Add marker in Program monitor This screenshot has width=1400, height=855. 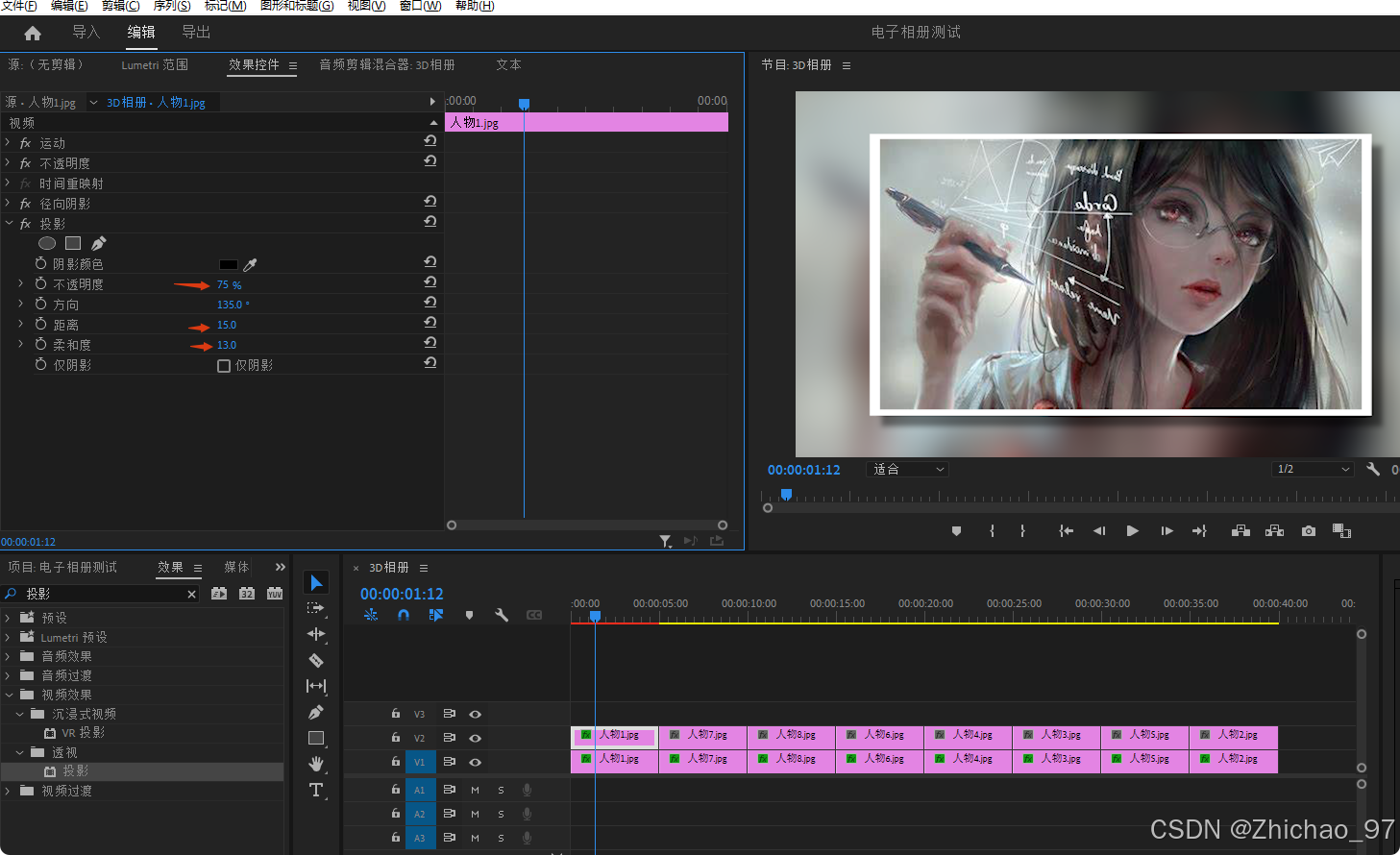coord(956,531)
